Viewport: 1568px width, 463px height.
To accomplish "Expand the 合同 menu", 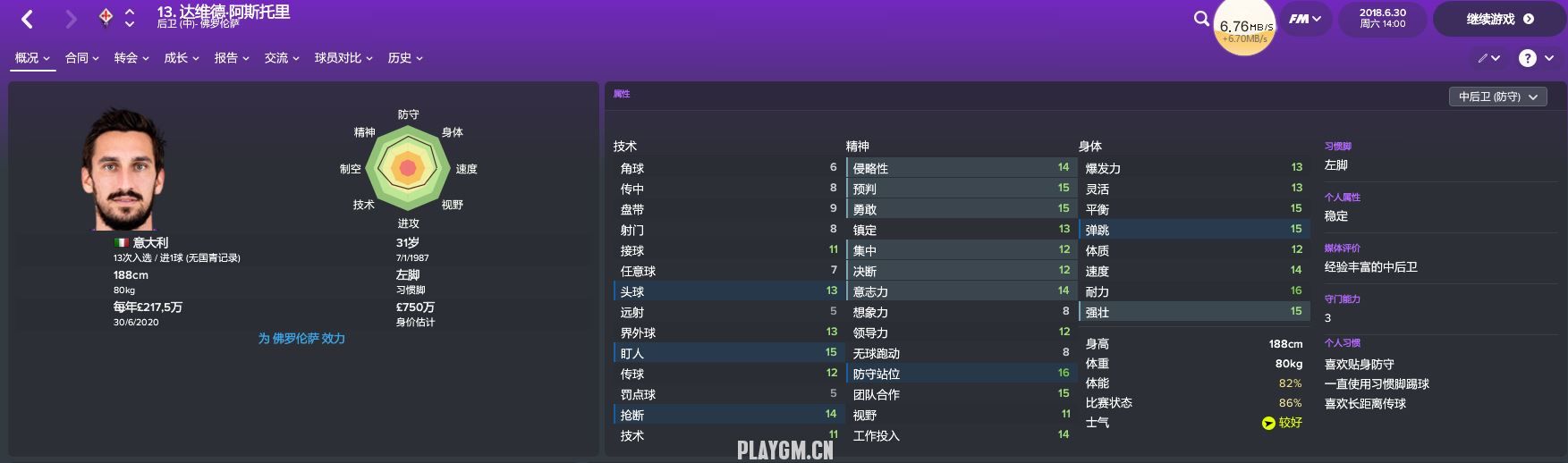I will pyautogui.click(x=82, y=58).
